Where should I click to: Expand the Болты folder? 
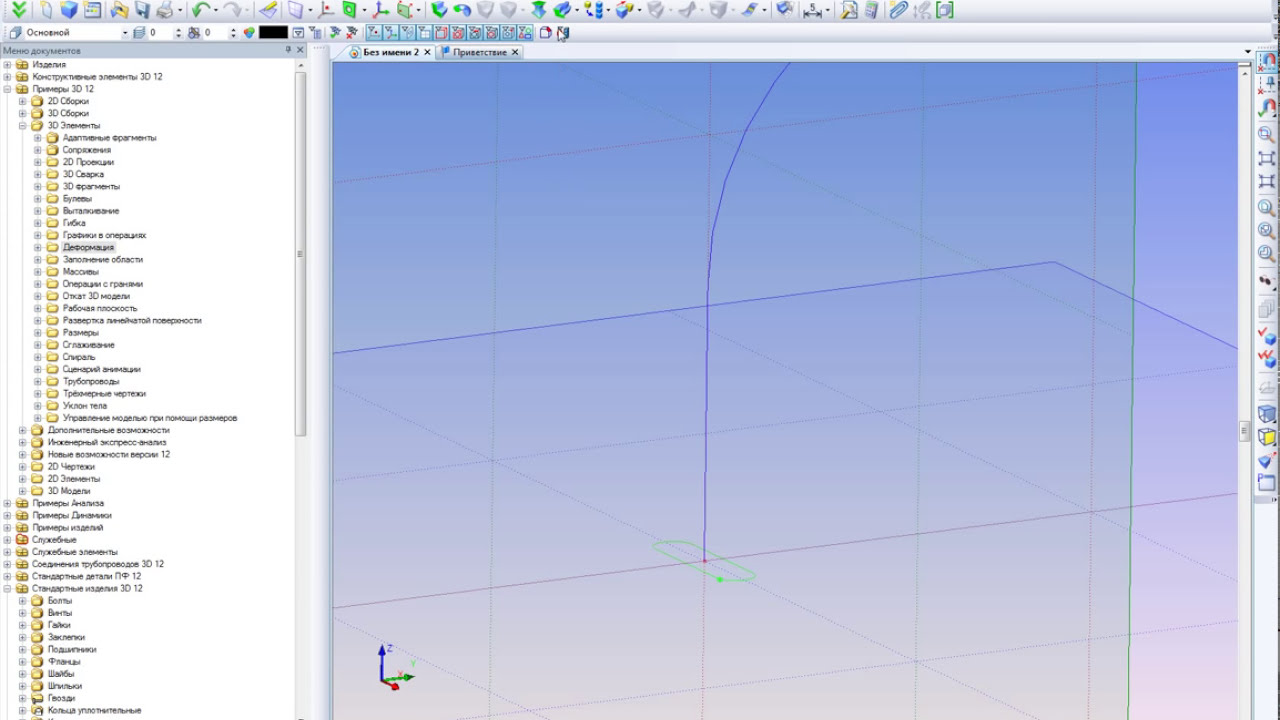tap(23, 601)
